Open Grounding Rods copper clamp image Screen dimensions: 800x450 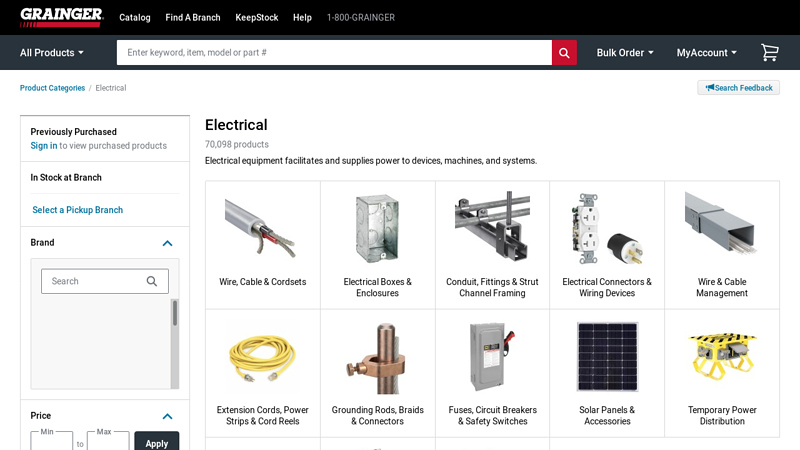[x=377, y=358]
